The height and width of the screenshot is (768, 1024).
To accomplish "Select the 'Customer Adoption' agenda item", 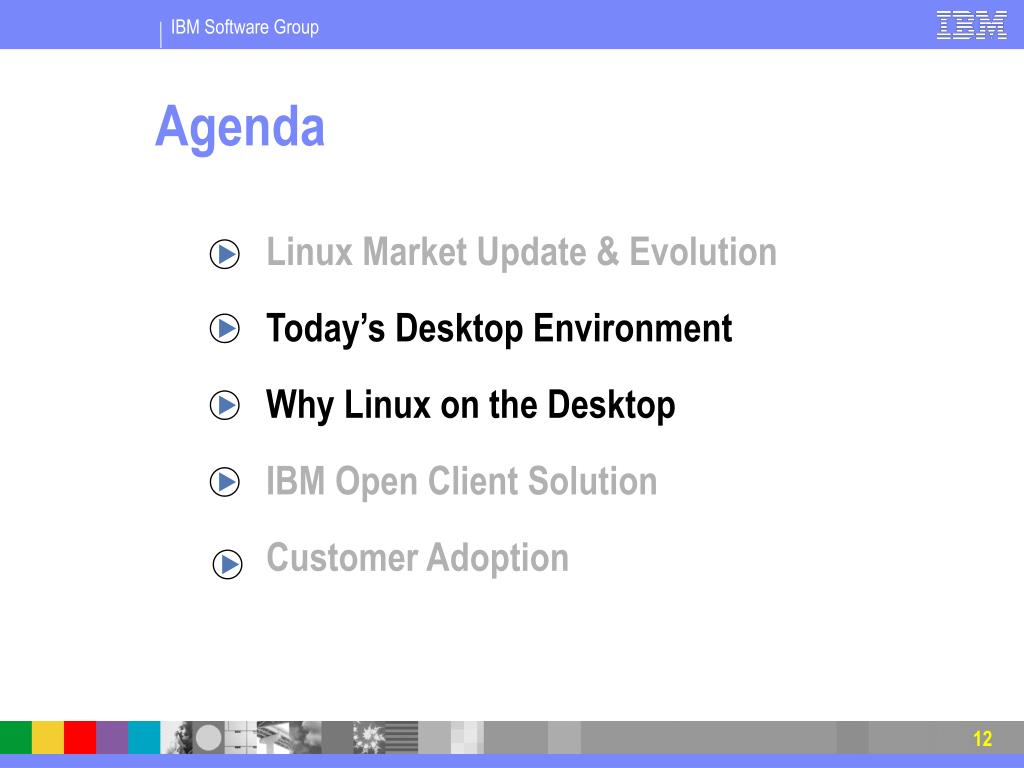I will pos(417,559).
